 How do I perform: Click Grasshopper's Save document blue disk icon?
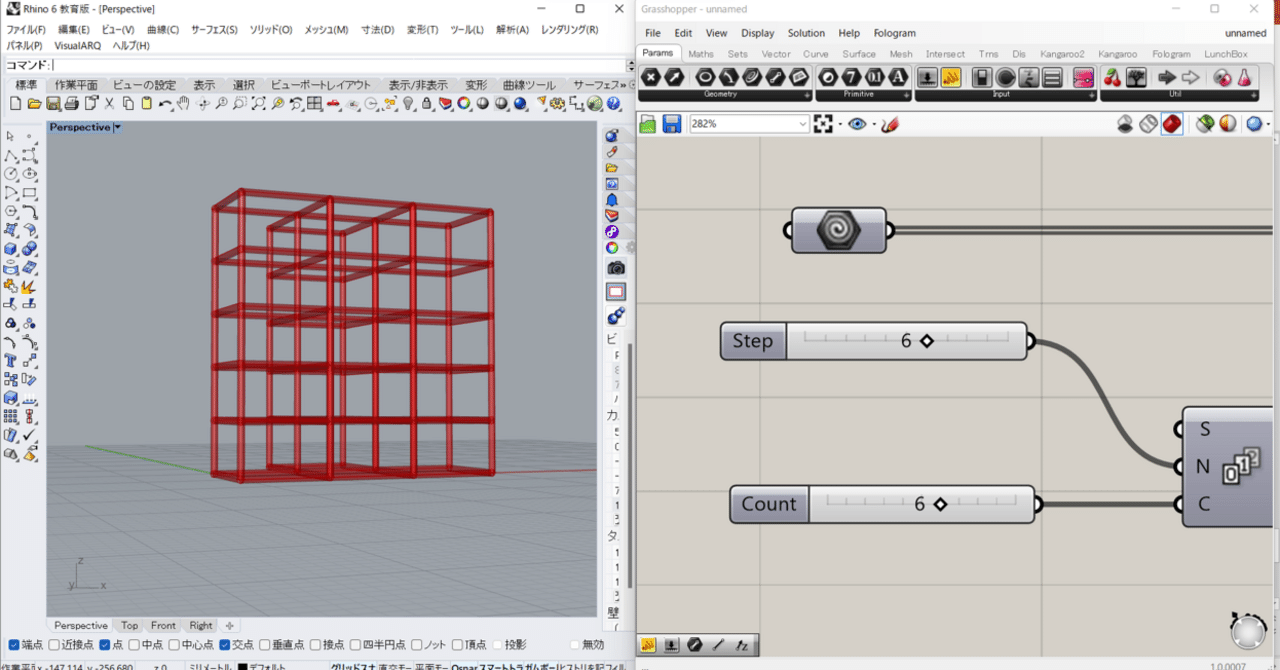tap(672, 124)
